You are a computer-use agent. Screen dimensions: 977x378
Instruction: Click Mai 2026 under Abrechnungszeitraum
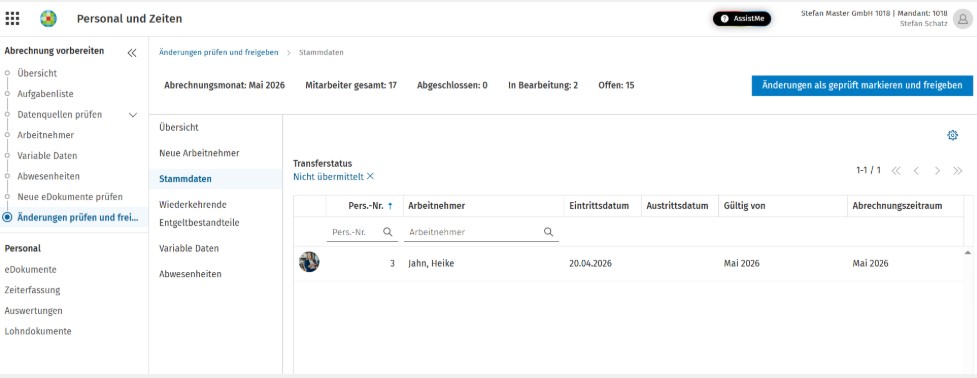click(870, 263)
